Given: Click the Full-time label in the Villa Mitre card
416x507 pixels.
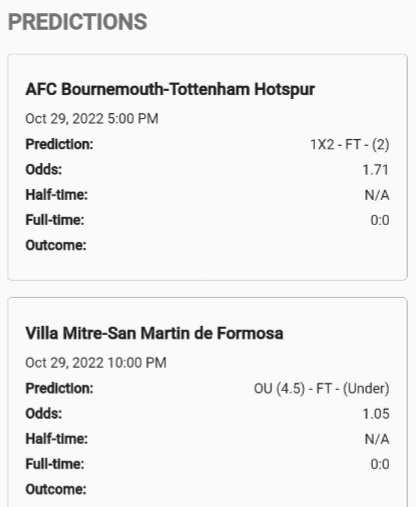Looking at the screenshot, I should point(55,464).
